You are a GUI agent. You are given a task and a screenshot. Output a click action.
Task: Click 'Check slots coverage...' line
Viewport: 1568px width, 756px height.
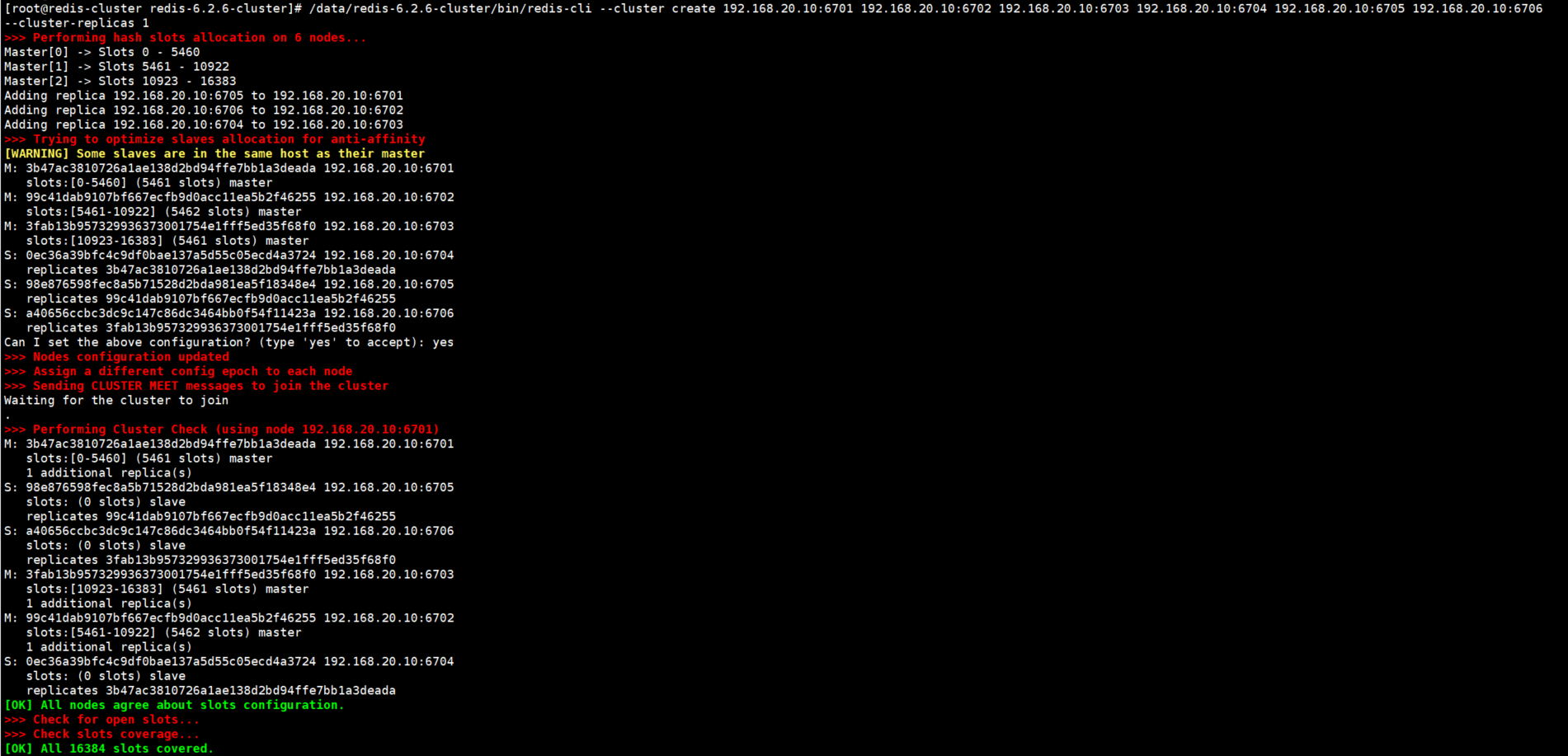102,735
